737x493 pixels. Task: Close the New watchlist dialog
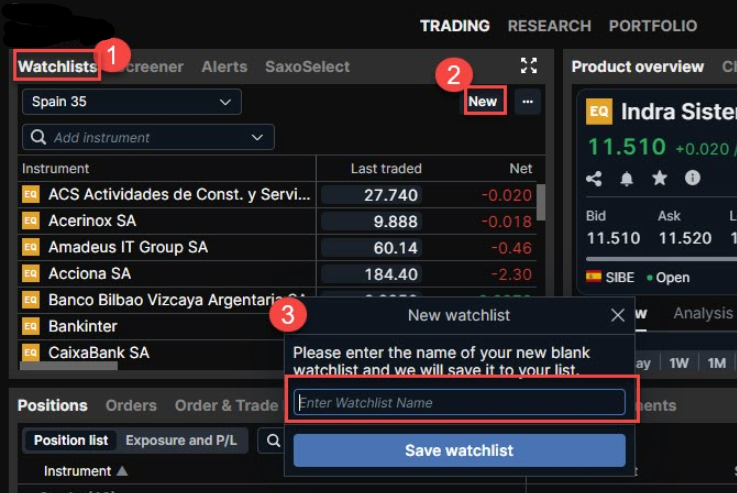pos(618,315)
